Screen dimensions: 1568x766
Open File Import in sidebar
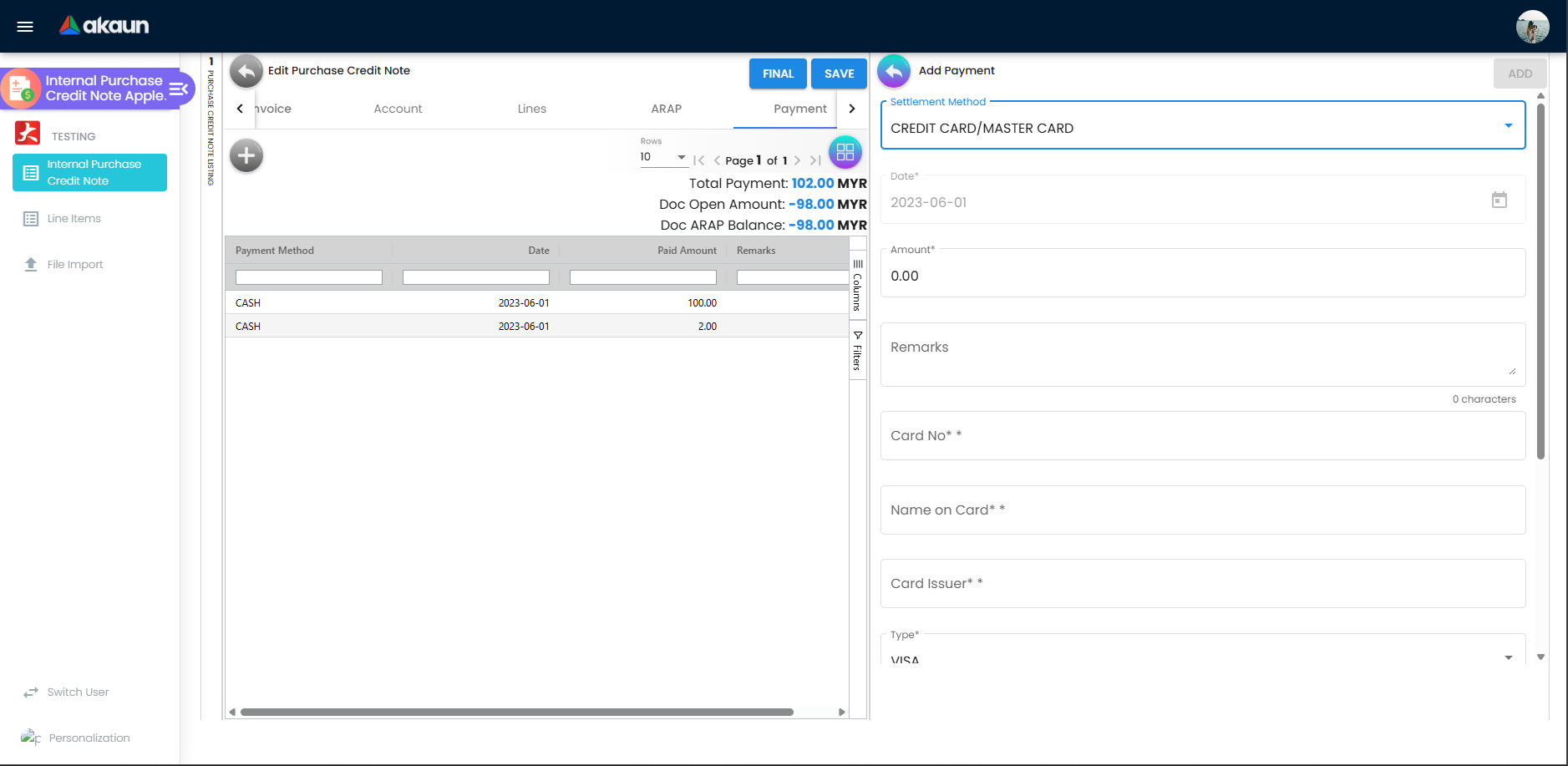tap(75, 264)
